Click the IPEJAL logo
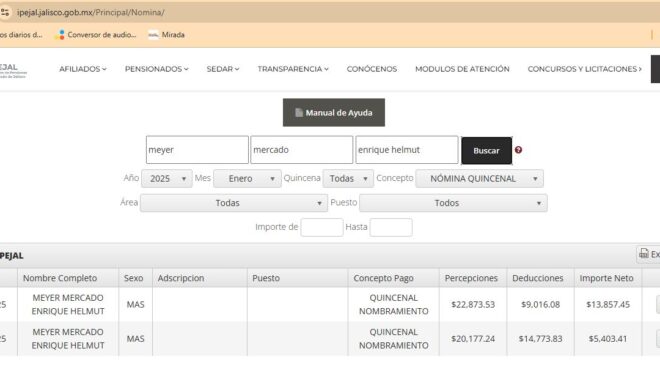 13,70
